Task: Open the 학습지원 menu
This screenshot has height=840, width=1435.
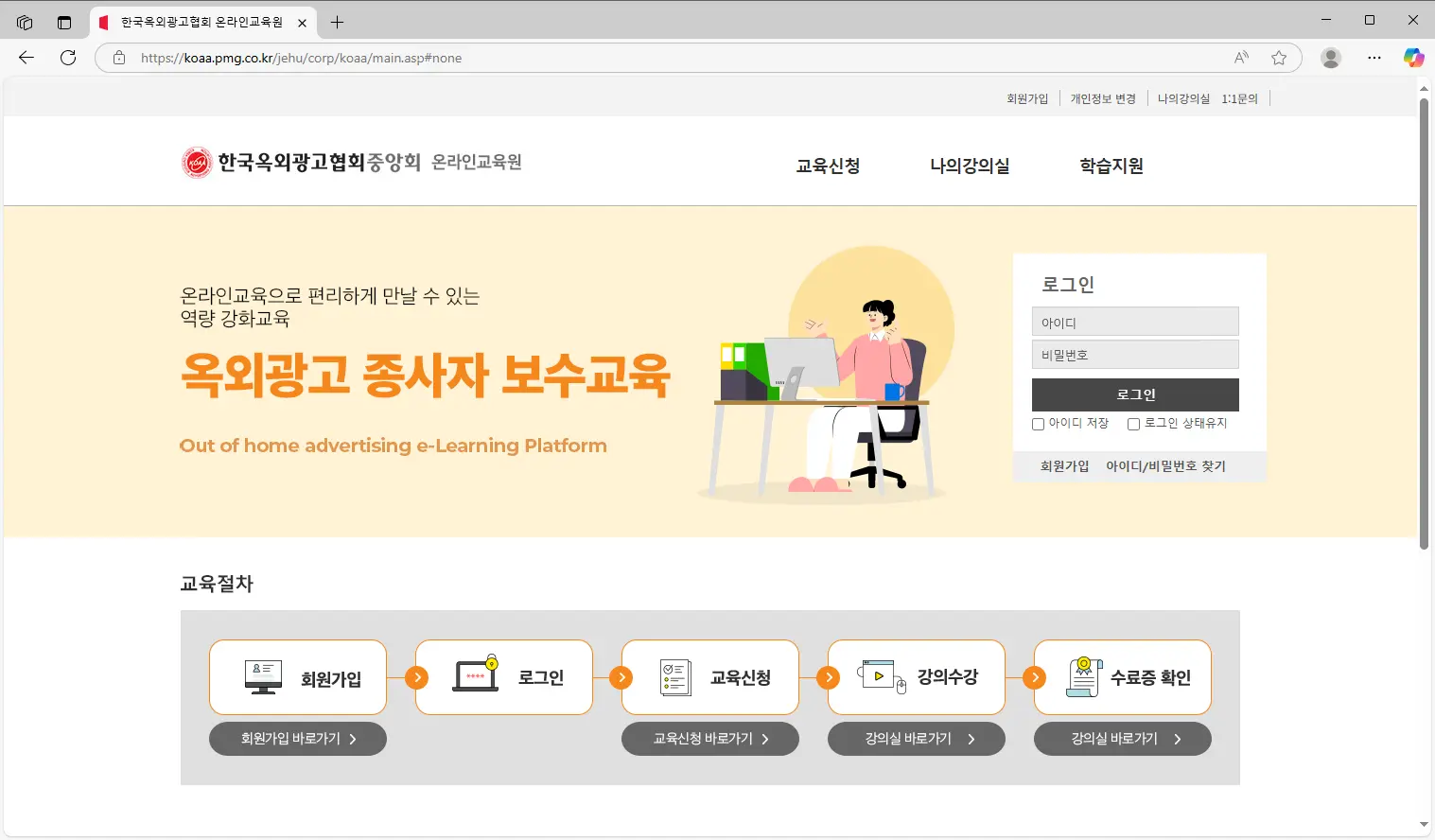Action: (1111, 166)
